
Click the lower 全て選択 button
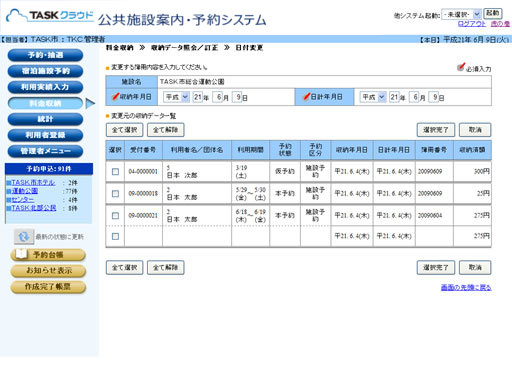tap(124, 268)
